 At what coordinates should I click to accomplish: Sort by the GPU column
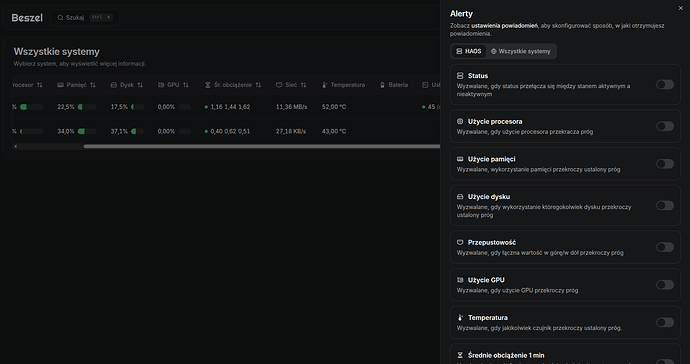click(173, 85)
